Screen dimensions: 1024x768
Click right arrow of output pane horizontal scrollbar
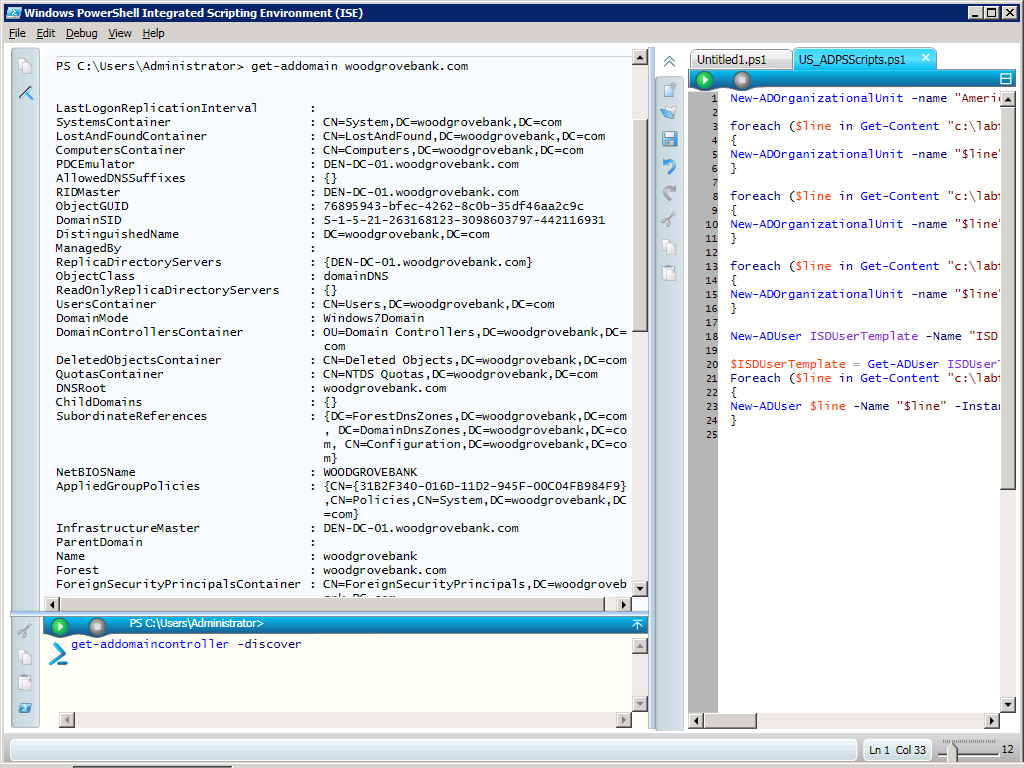point(623,604)
